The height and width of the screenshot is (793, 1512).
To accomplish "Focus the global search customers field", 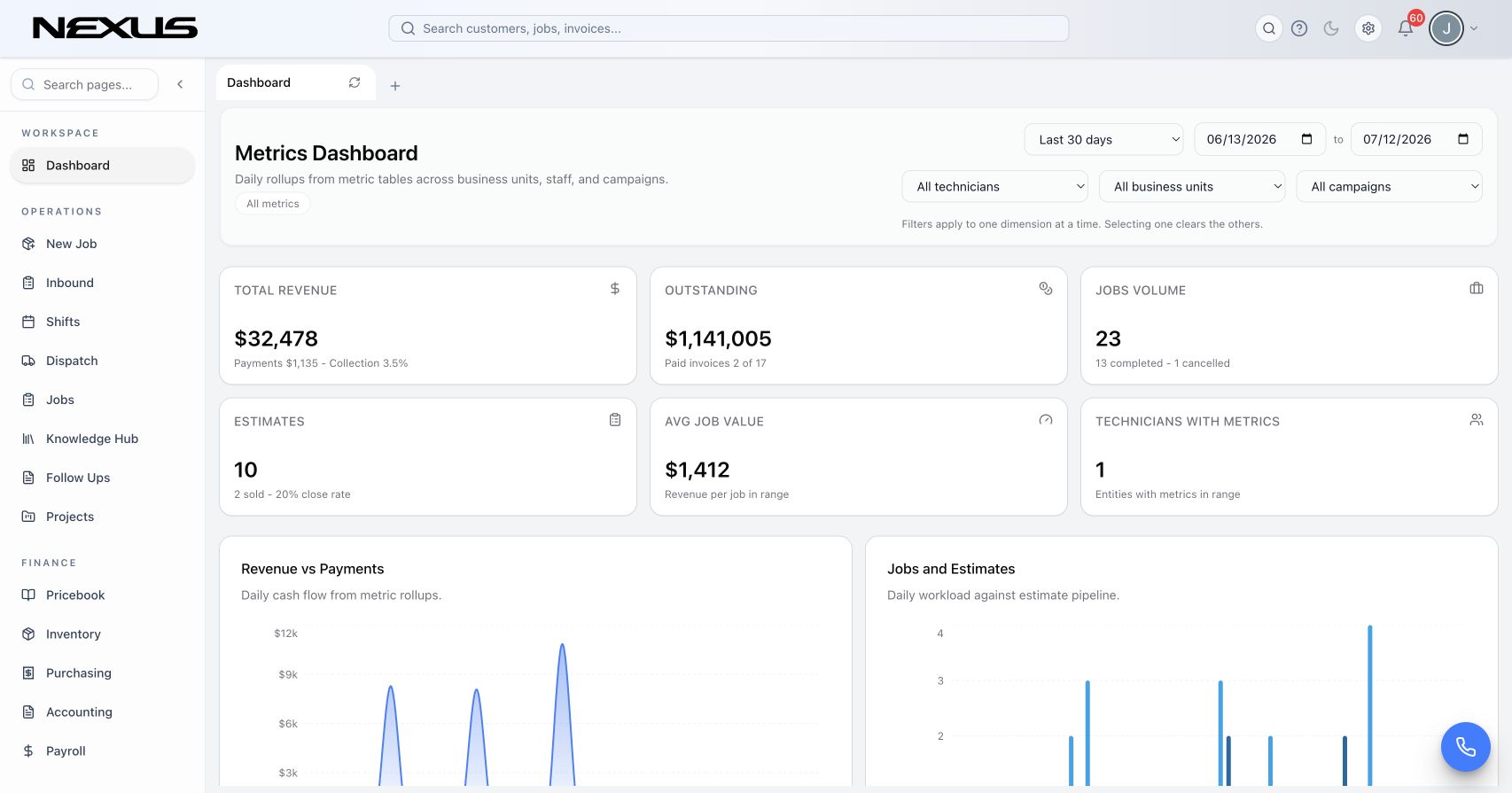I will (x=729, y=28).
